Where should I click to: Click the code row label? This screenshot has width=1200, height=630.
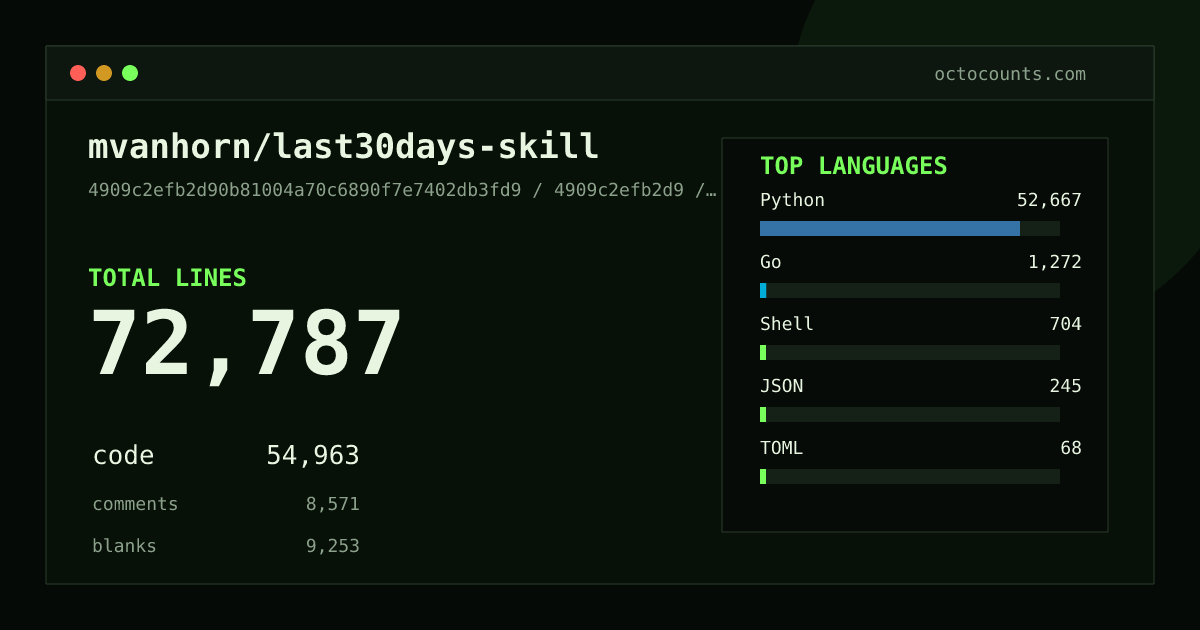pyautogui.click(x=123, y=456)
